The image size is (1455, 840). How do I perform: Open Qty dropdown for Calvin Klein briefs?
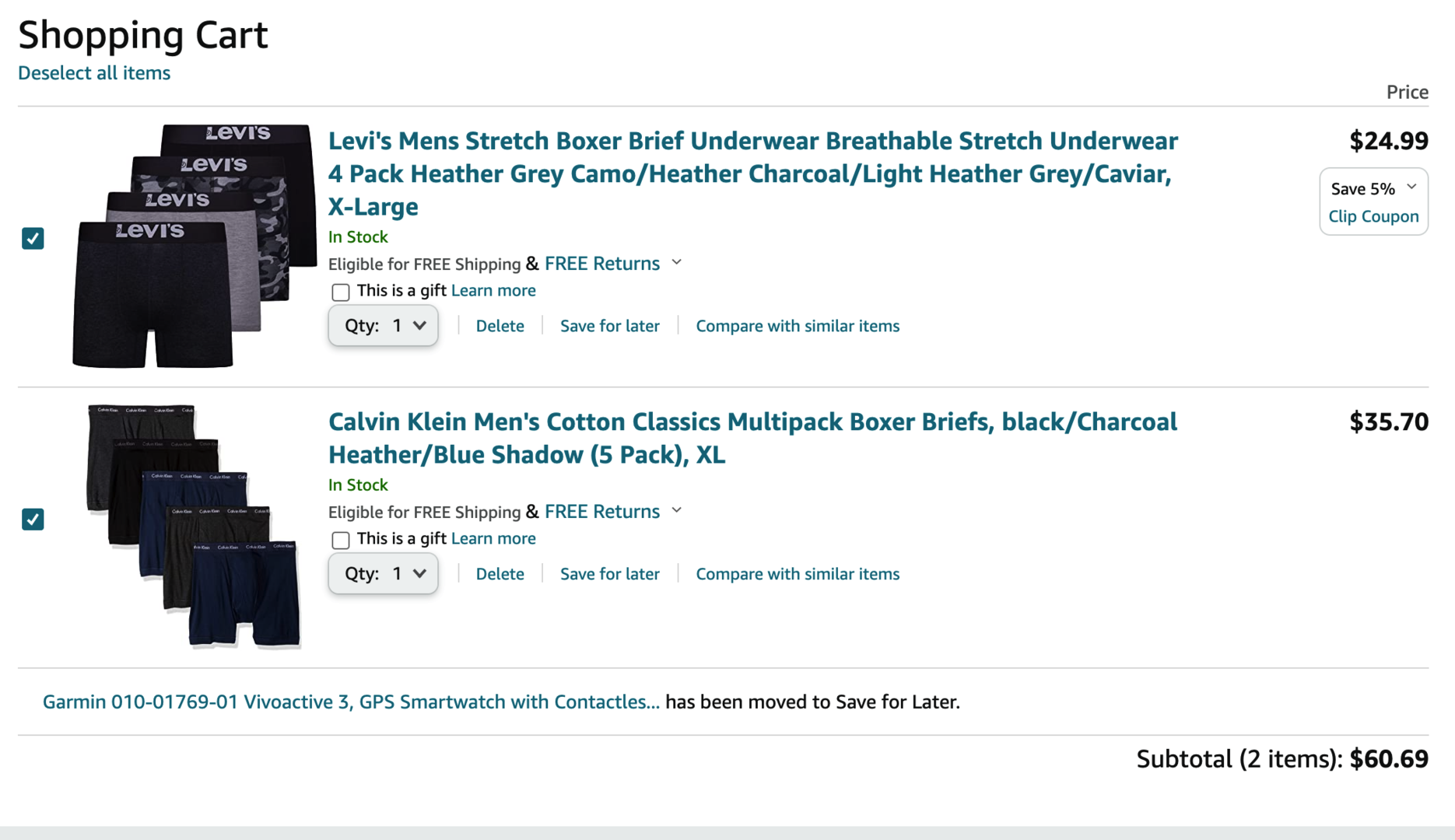pos(383,574)
